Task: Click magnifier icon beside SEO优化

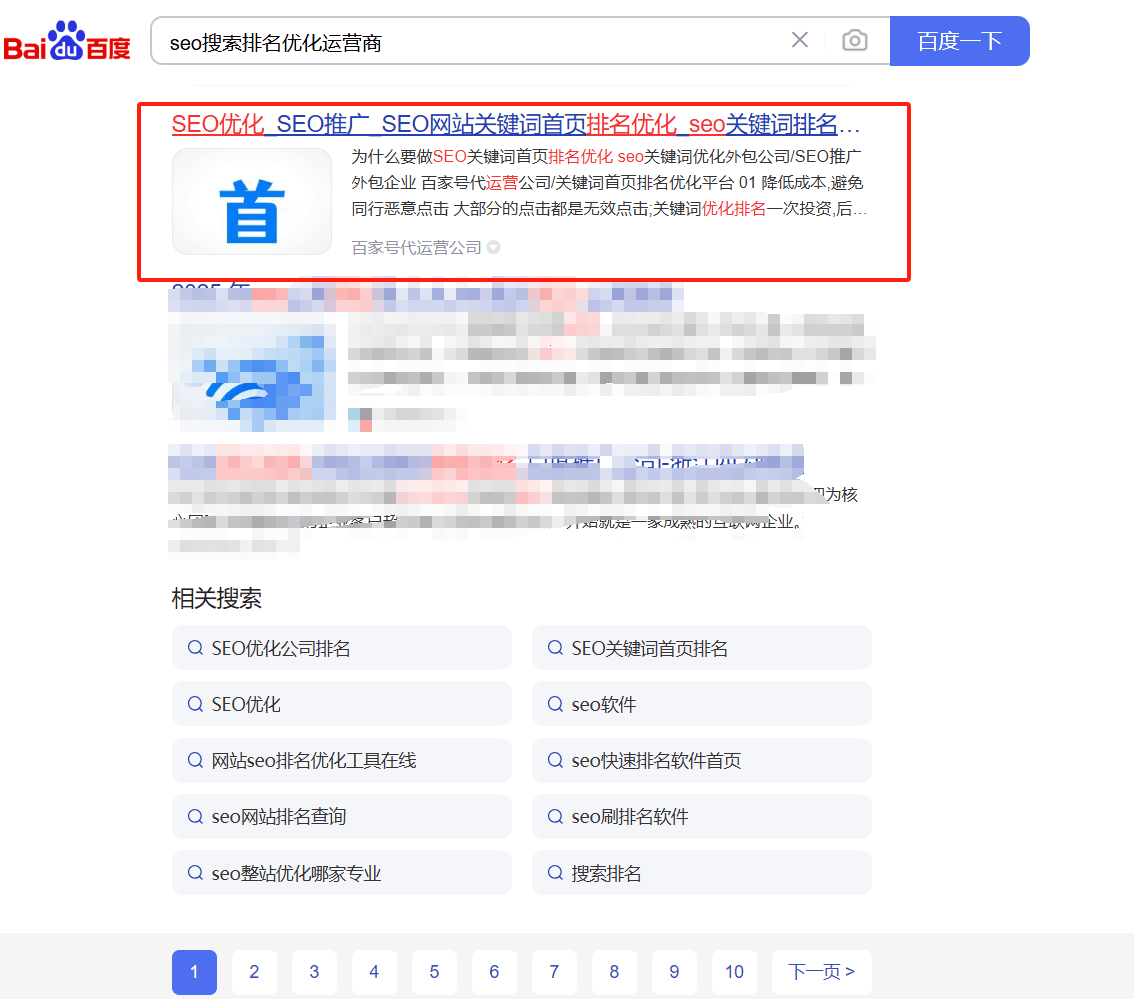Action: (x=195, y=704)
